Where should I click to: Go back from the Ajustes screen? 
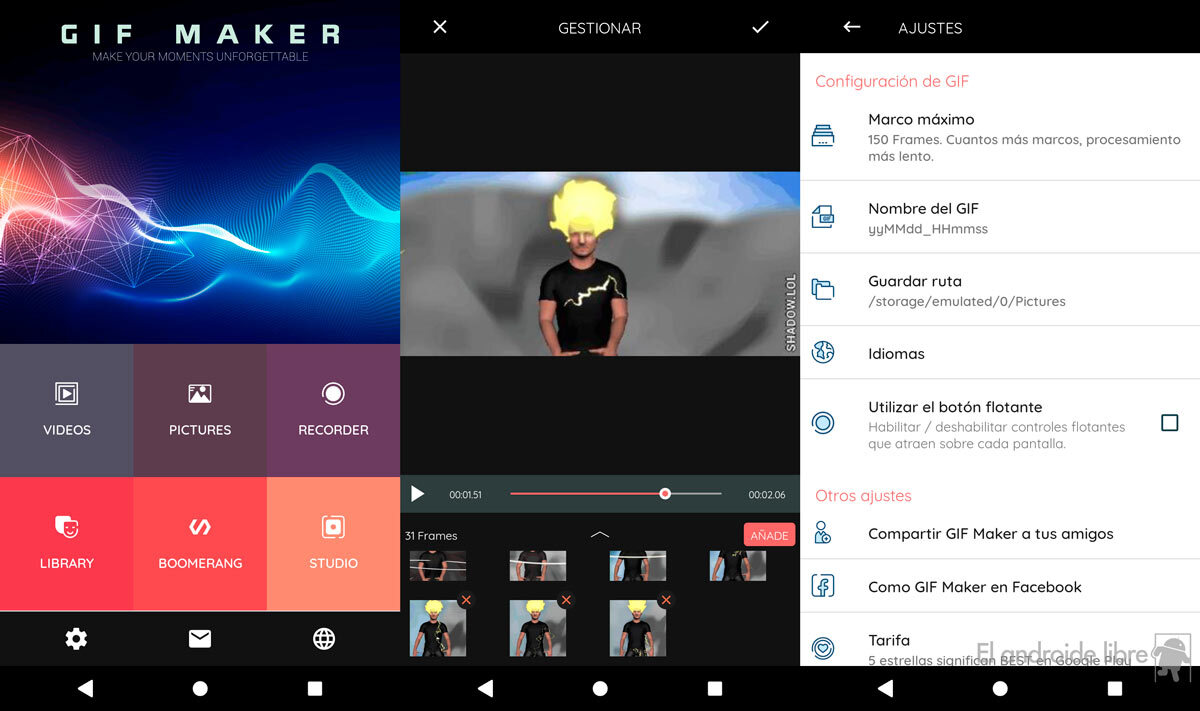click(852, 28)
